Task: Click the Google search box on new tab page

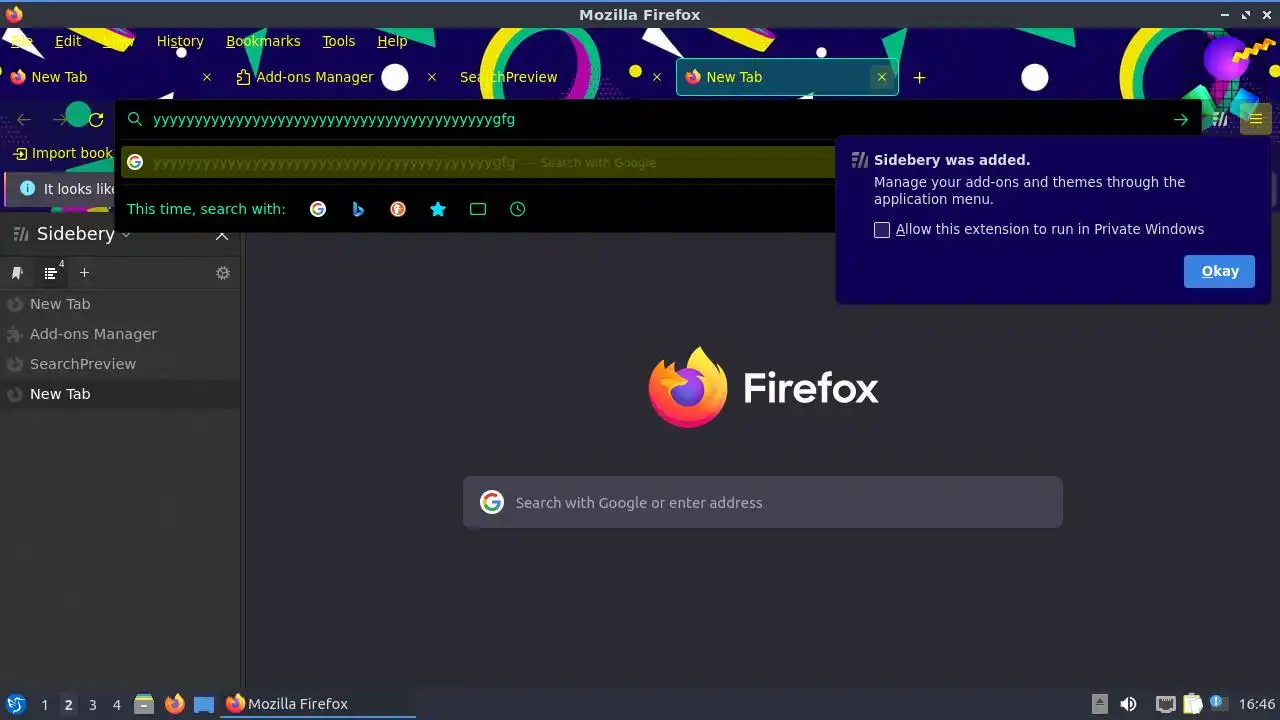Action: (762, 502)
